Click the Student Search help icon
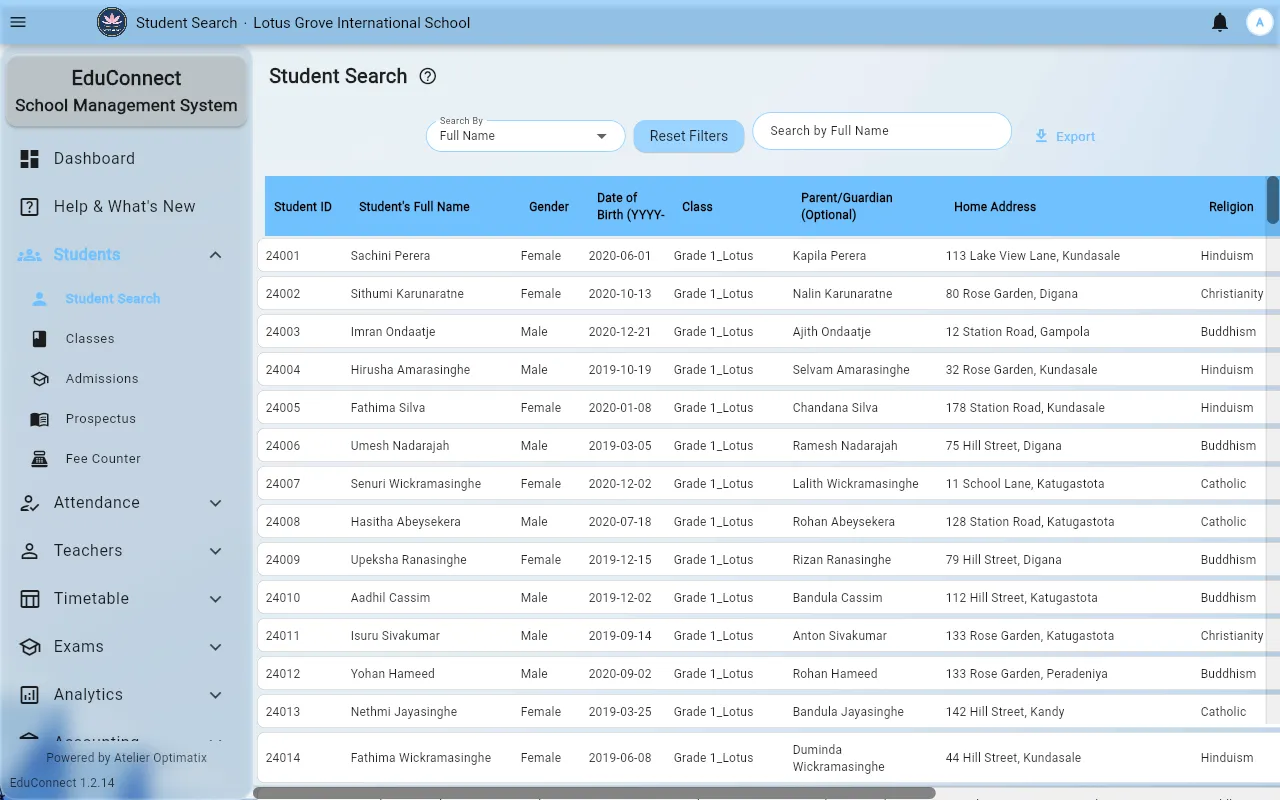Image resolution: width=1280 pixels, height=800 pixels. click(x=428, y=76)
